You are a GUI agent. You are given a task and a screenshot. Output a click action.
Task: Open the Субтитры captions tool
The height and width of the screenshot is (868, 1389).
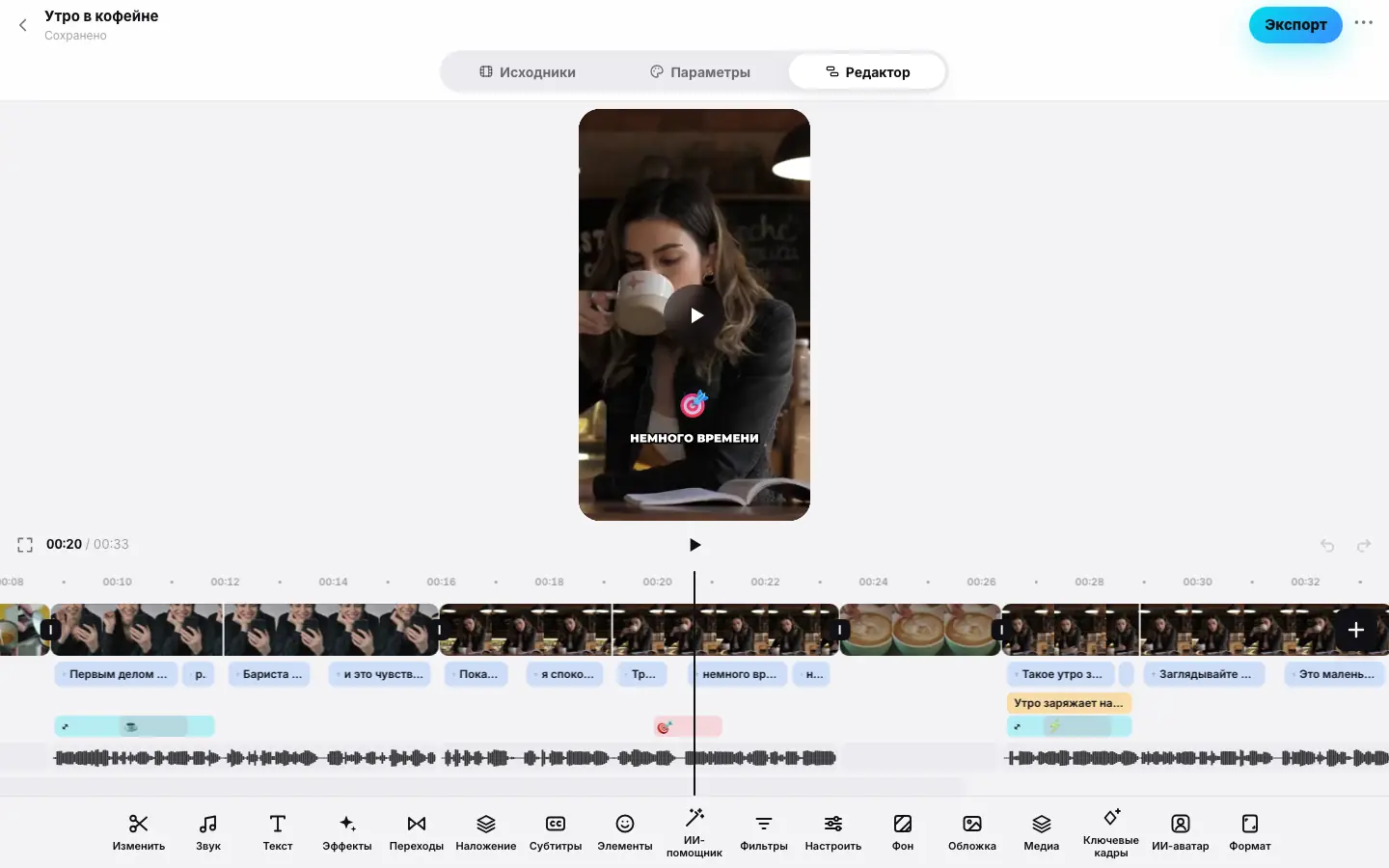556,833
